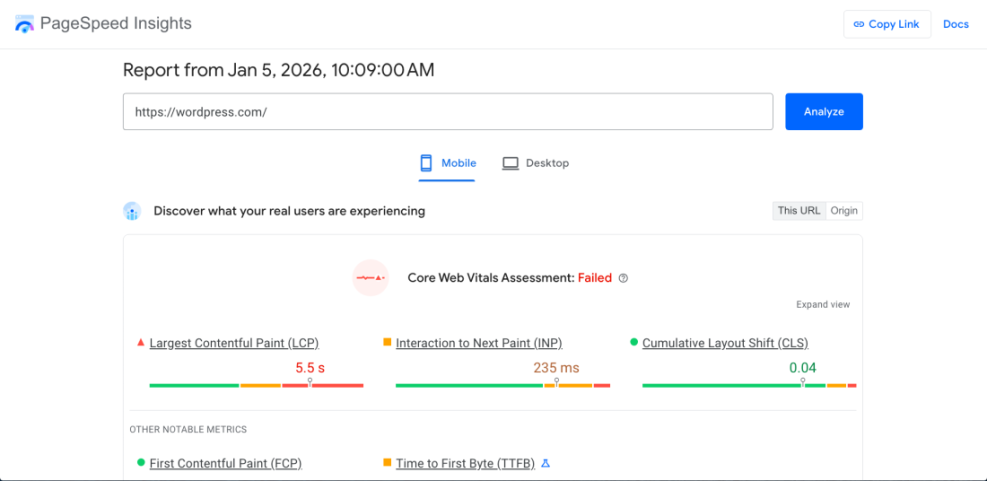Open Cumulative Layout Shift (CLS) link
The width and height of the screenshot is (987, 481).
(725, 343)
